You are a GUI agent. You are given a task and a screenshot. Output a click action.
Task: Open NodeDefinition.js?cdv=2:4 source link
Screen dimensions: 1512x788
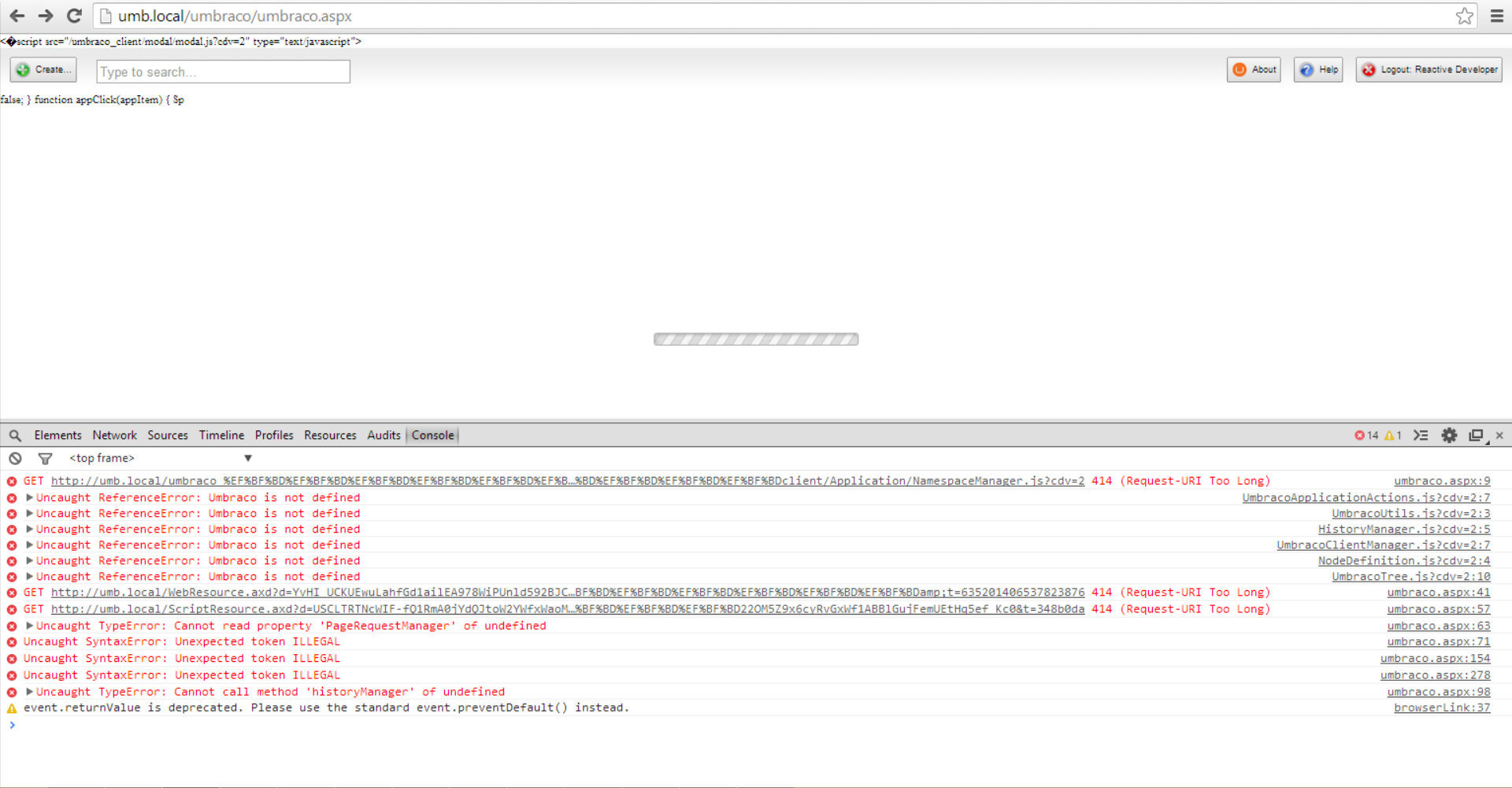tap(1404, 560)
